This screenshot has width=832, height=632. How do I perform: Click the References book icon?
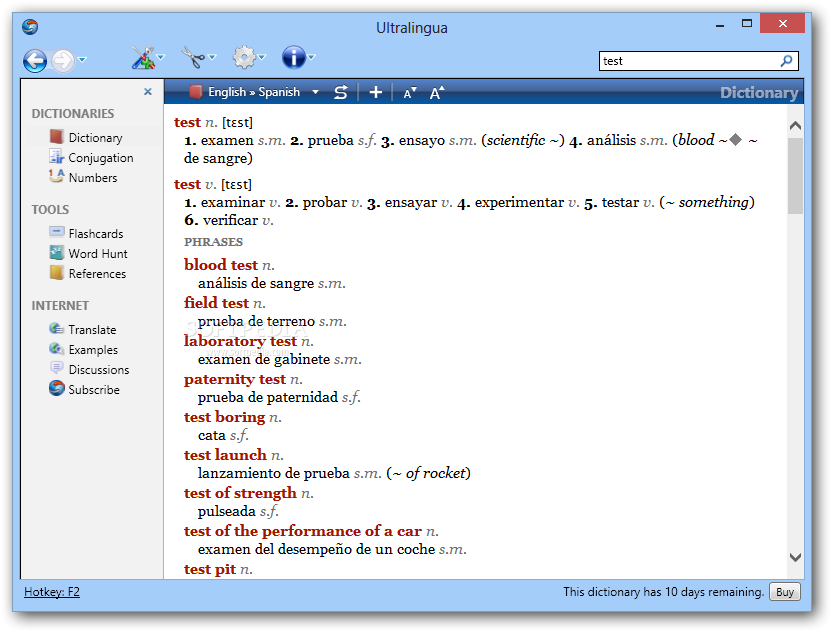tap(56, 272)
